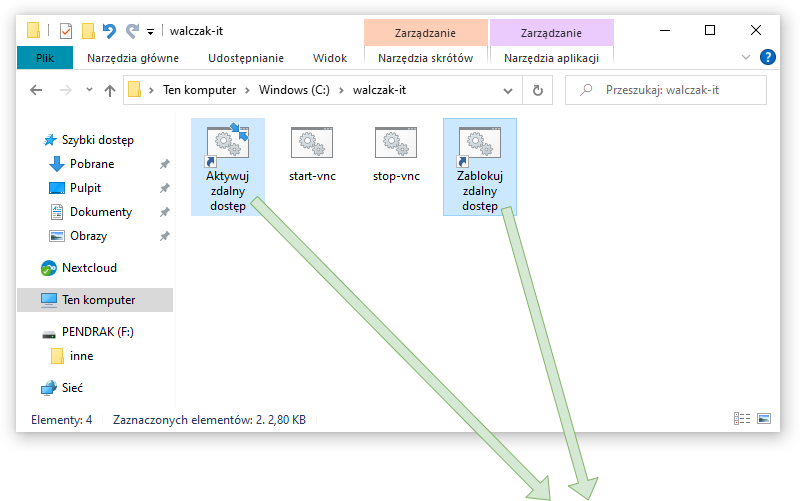Maximize the walczak-it window
This screenshot has height=501, width=807.
click(710, 30)
